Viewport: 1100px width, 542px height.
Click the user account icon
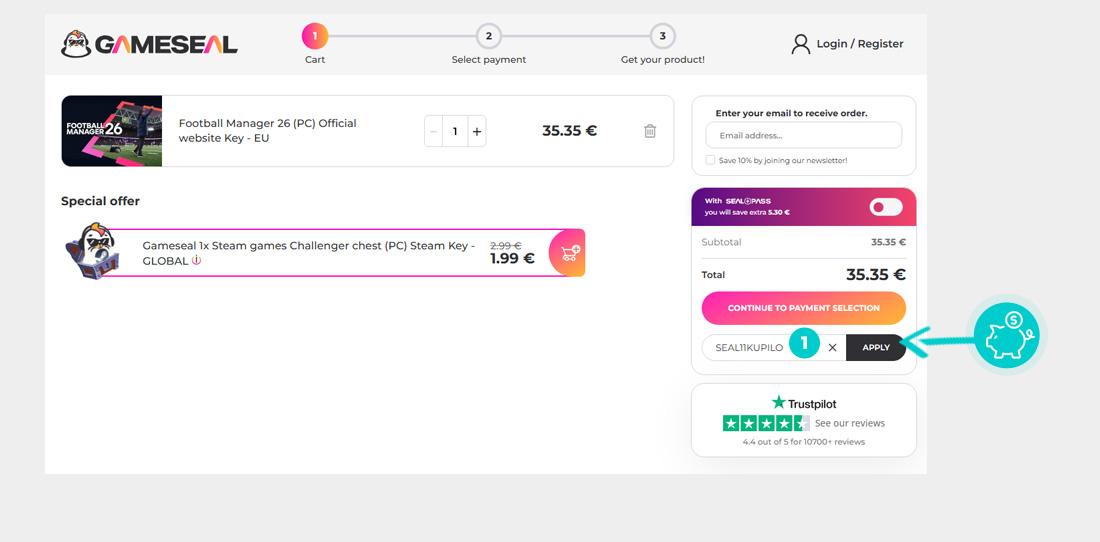[800, 44]
